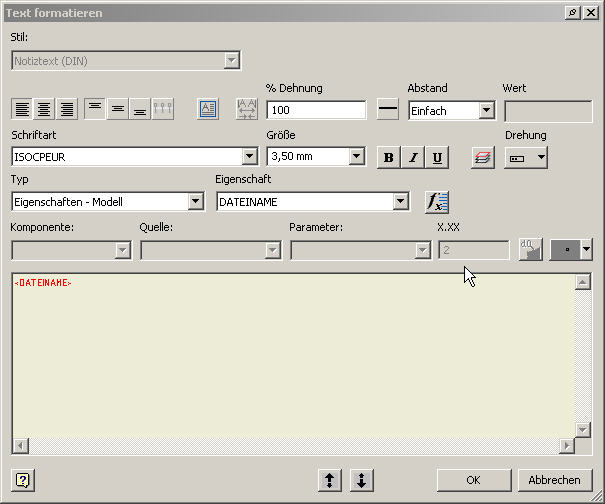
Task: Toggle underline formatting
Action: [437, 157]
